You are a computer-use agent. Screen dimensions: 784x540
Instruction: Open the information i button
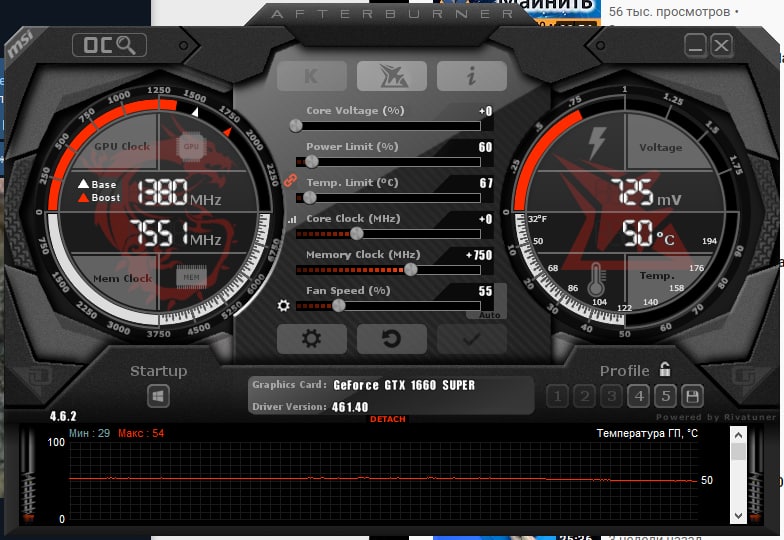tap(472, 76)
